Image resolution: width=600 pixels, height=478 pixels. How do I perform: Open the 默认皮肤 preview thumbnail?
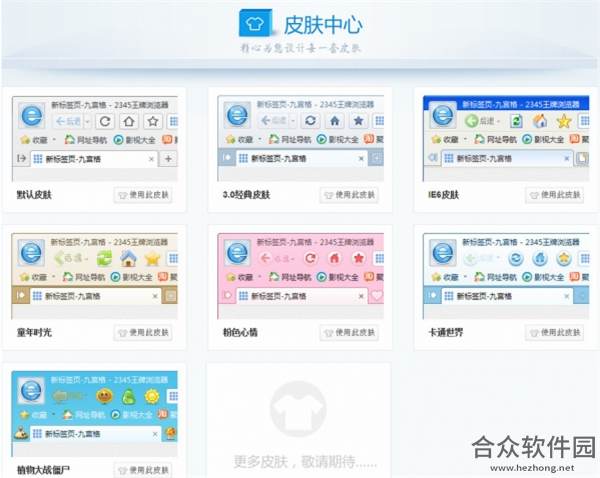click(x=95, y=139)
